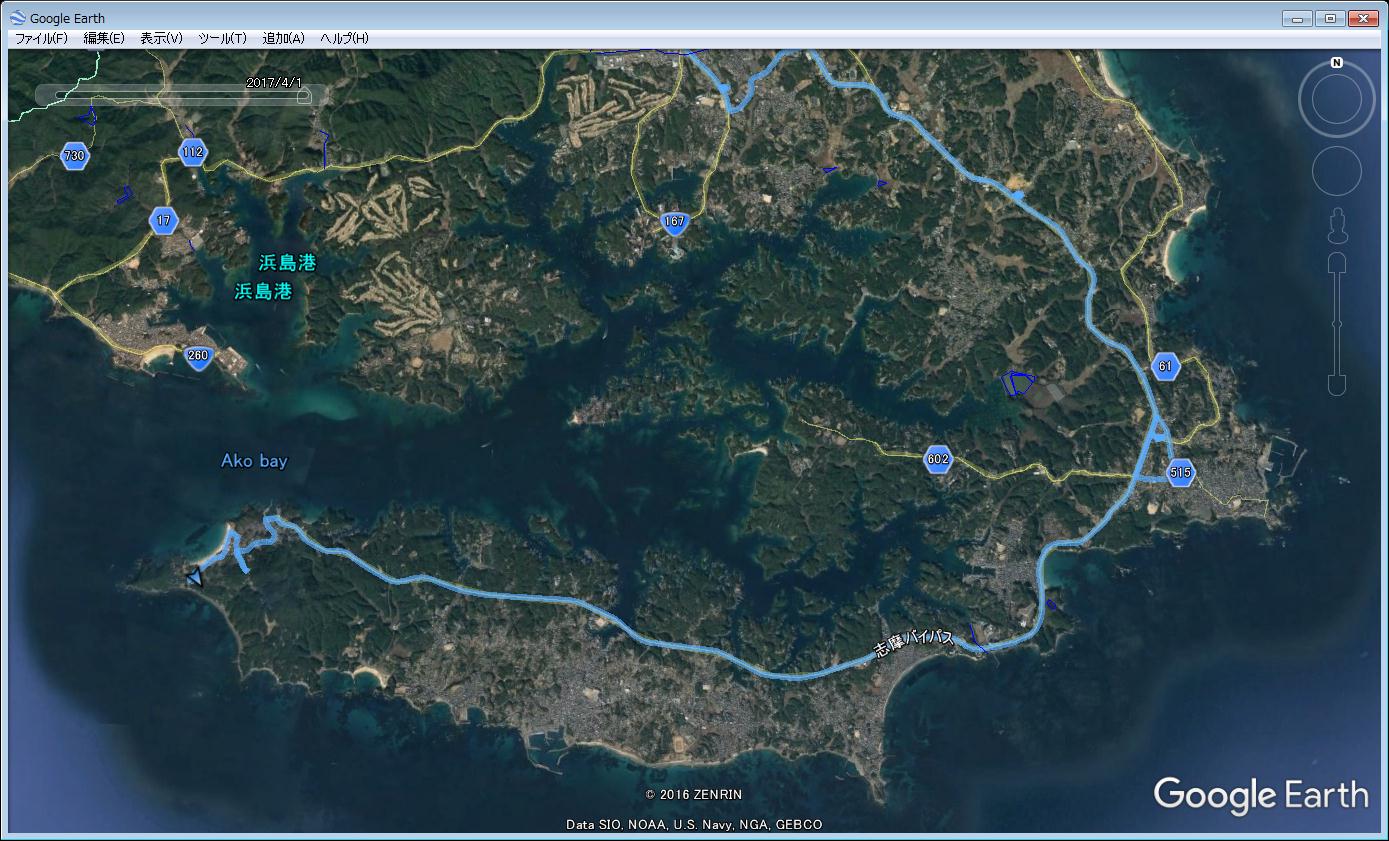The image size is (1389, 841).
Task: Expand the 追加(A) menu
Action: [x=283, y=38]
